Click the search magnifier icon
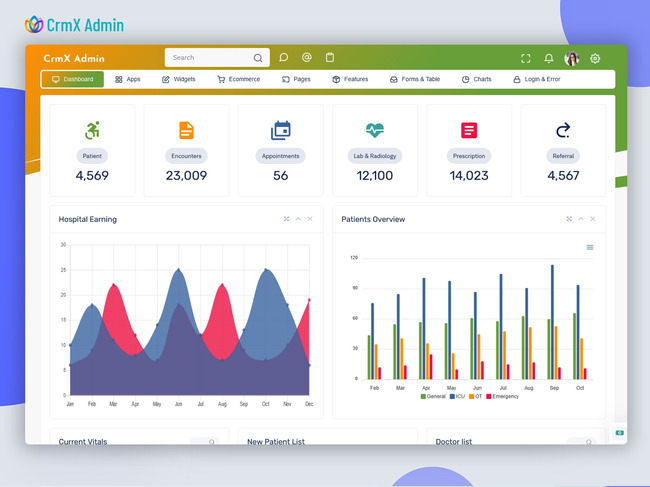The image size is (650, 487). point(258,58)
